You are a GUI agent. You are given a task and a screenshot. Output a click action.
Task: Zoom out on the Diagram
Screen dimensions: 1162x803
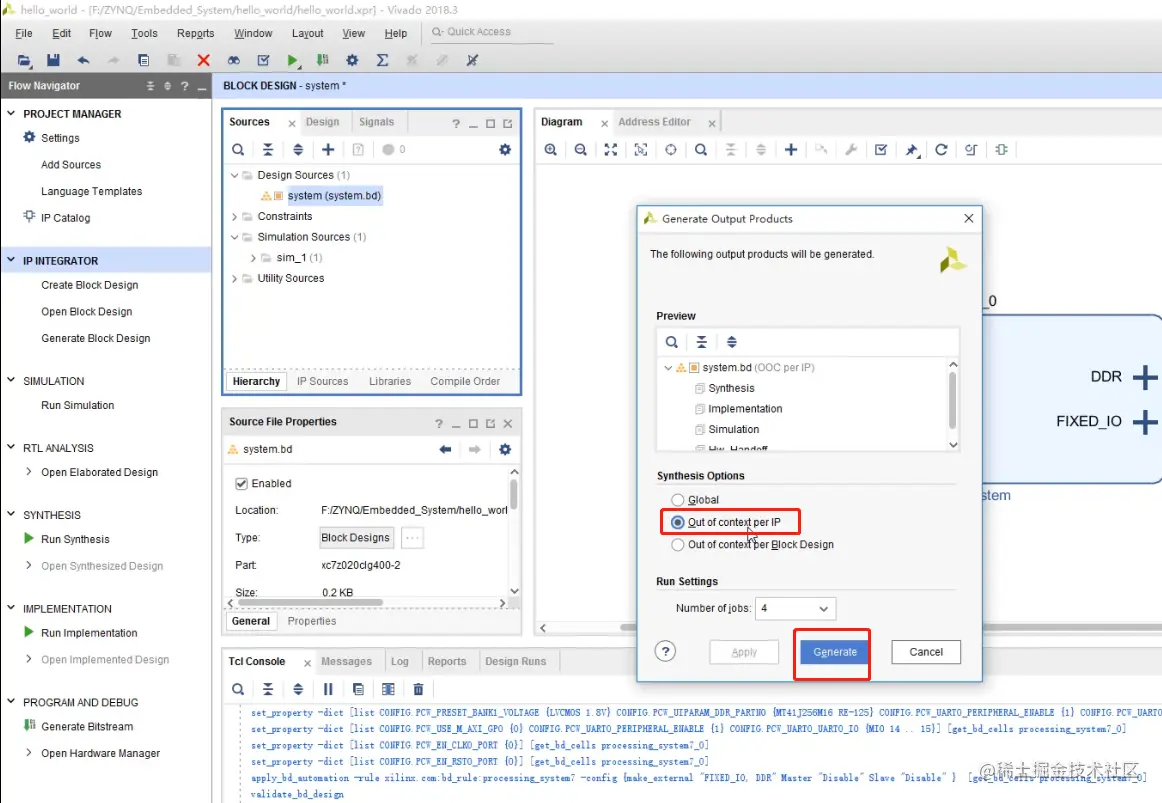tap(580, 150)
